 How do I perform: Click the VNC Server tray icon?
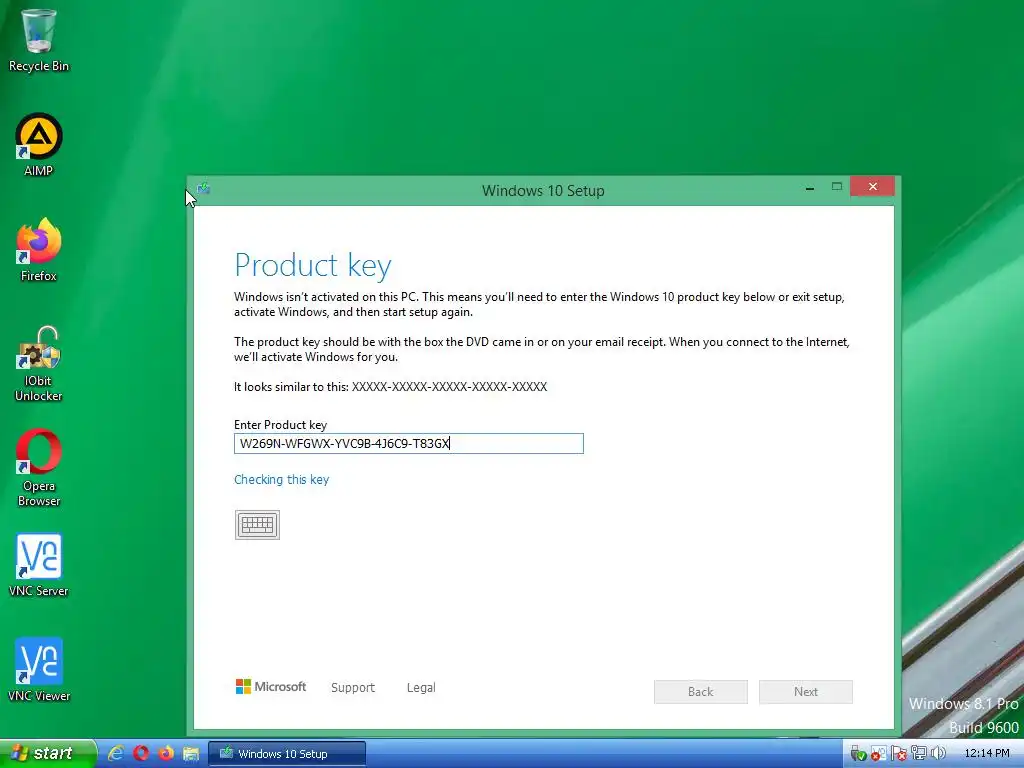click(878, 754)
